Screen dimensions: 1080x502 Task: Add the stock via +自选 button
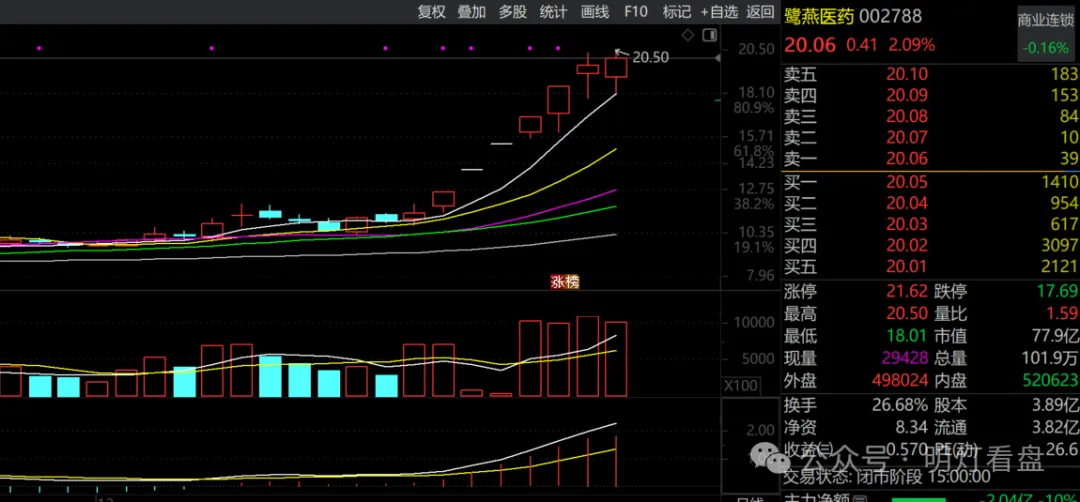(x=719, y=12)
